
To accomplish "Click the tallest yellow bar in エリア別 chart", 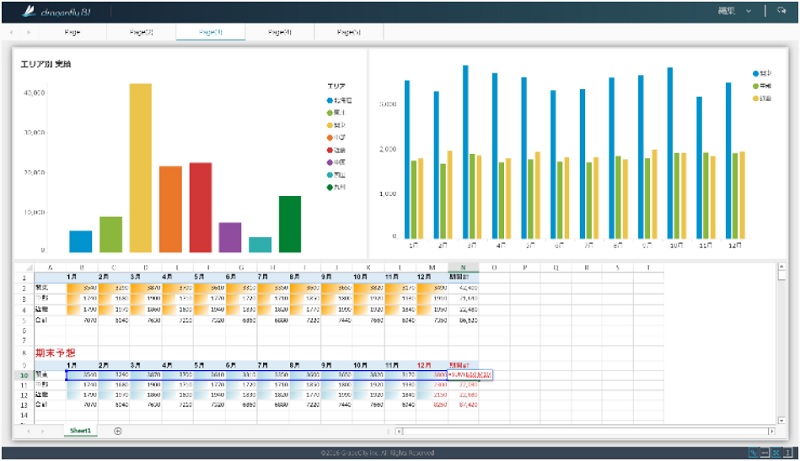I will (x=140, y=168).
